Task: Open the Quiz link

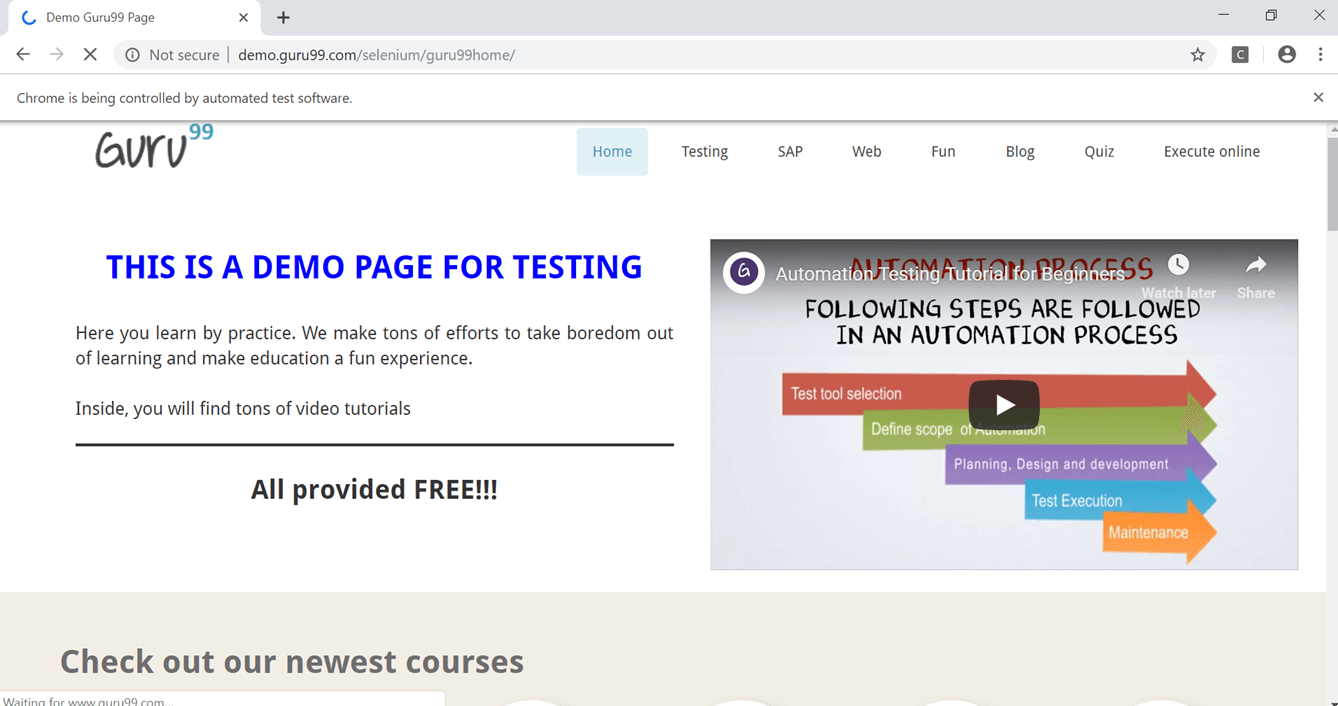Action: tap(1099, 152)
